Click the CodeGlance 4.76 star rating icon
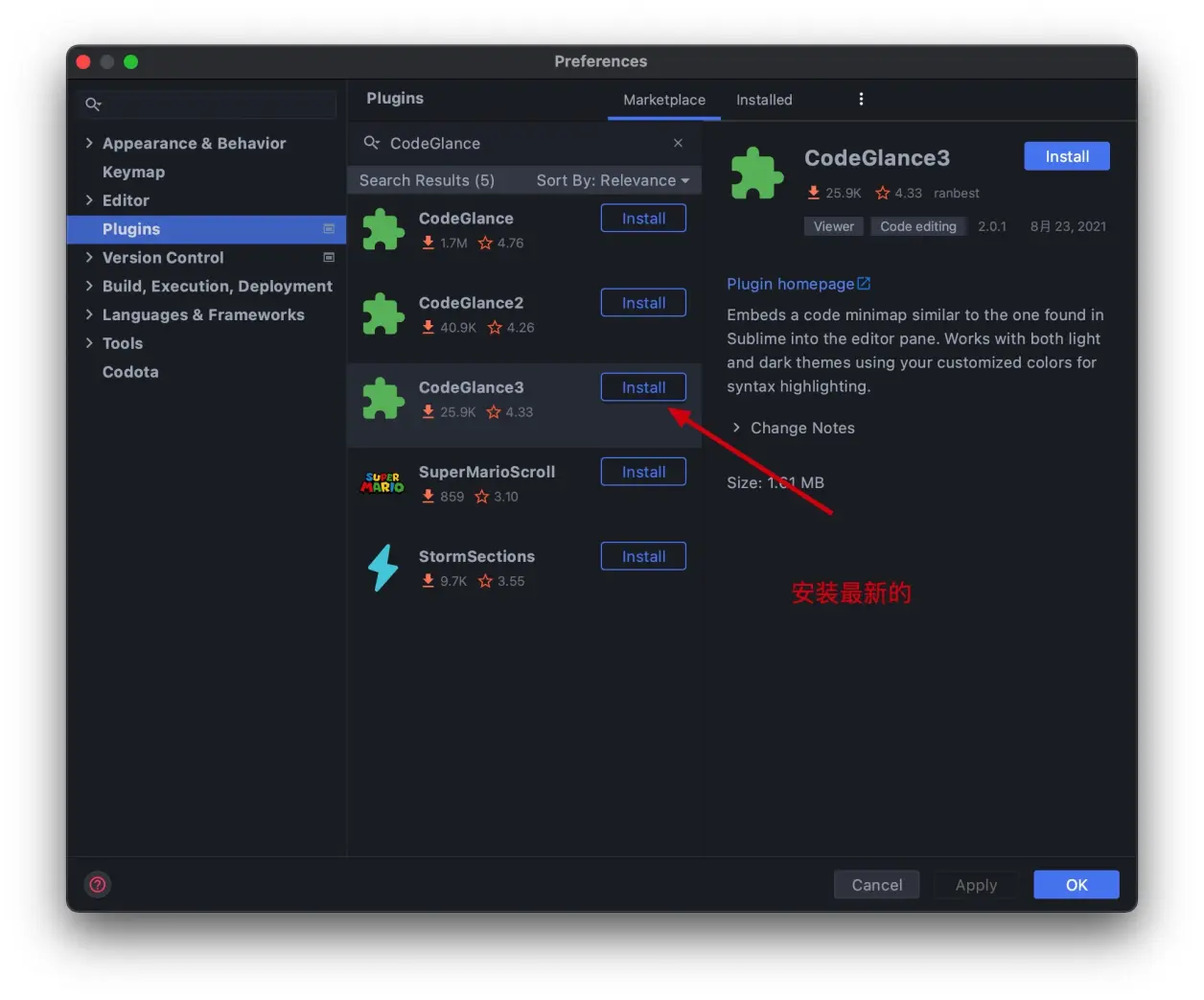 486,243
